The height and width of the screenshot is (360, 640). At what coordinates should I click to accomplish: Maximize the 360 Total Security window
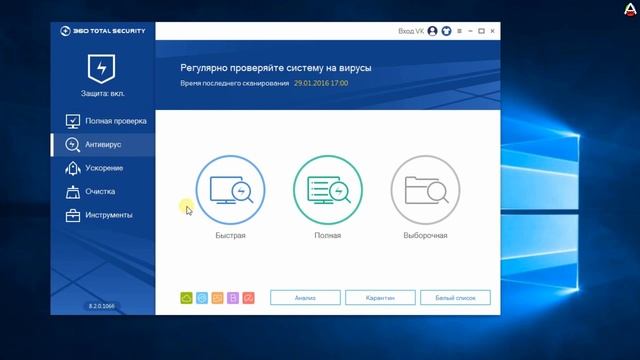(x=481, y=31)
